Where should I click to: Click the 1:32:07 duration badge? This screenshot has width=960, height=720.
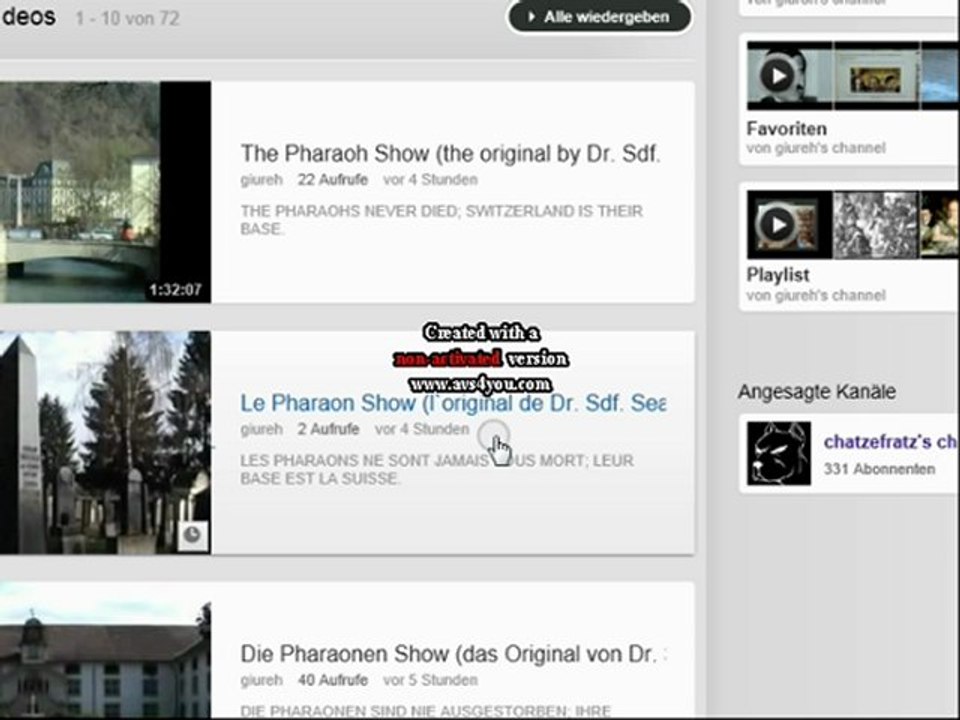[x=175, y=290]
